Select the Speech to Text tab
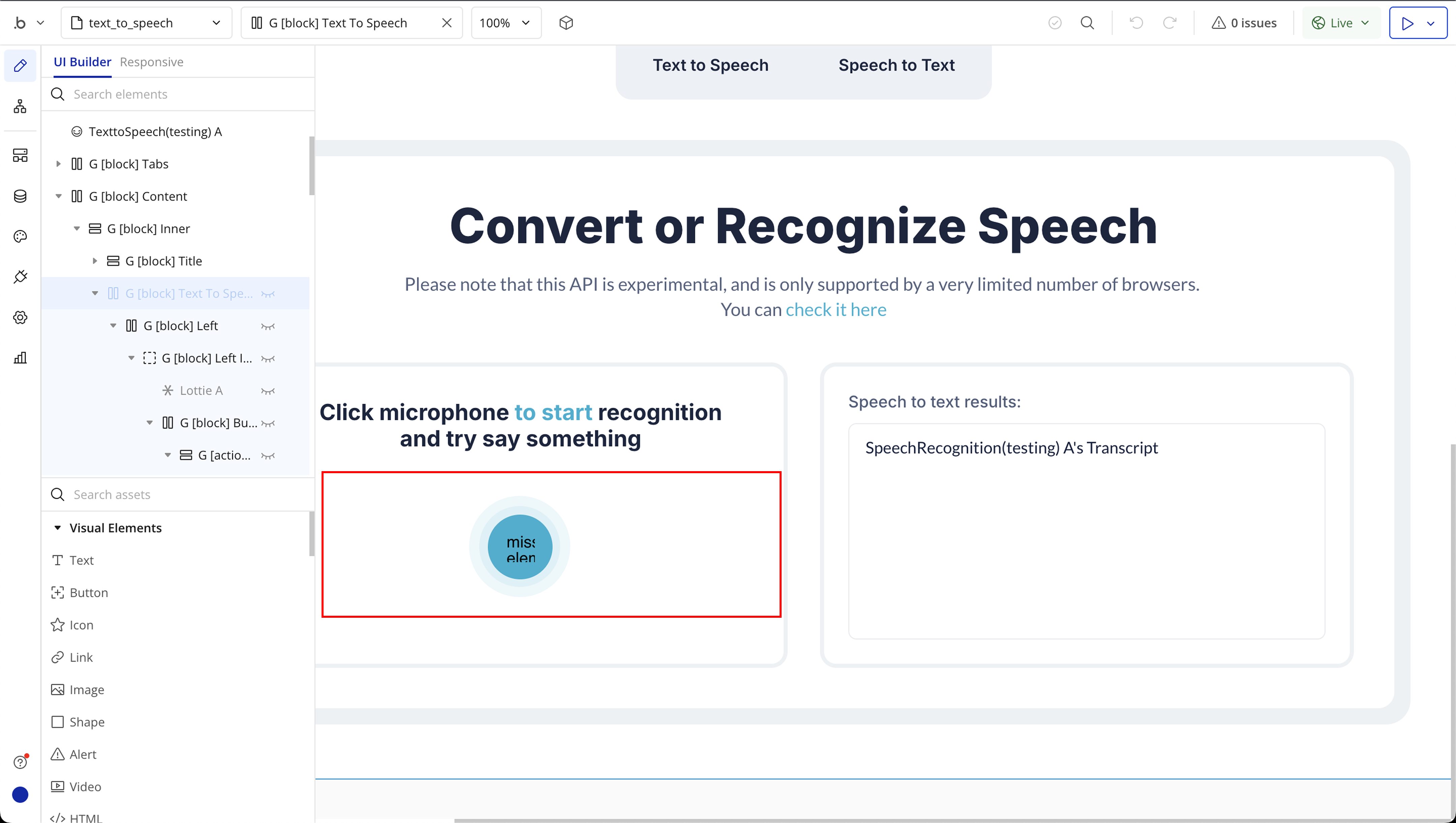The image size is (1456, 823). [x=896, y=66]
